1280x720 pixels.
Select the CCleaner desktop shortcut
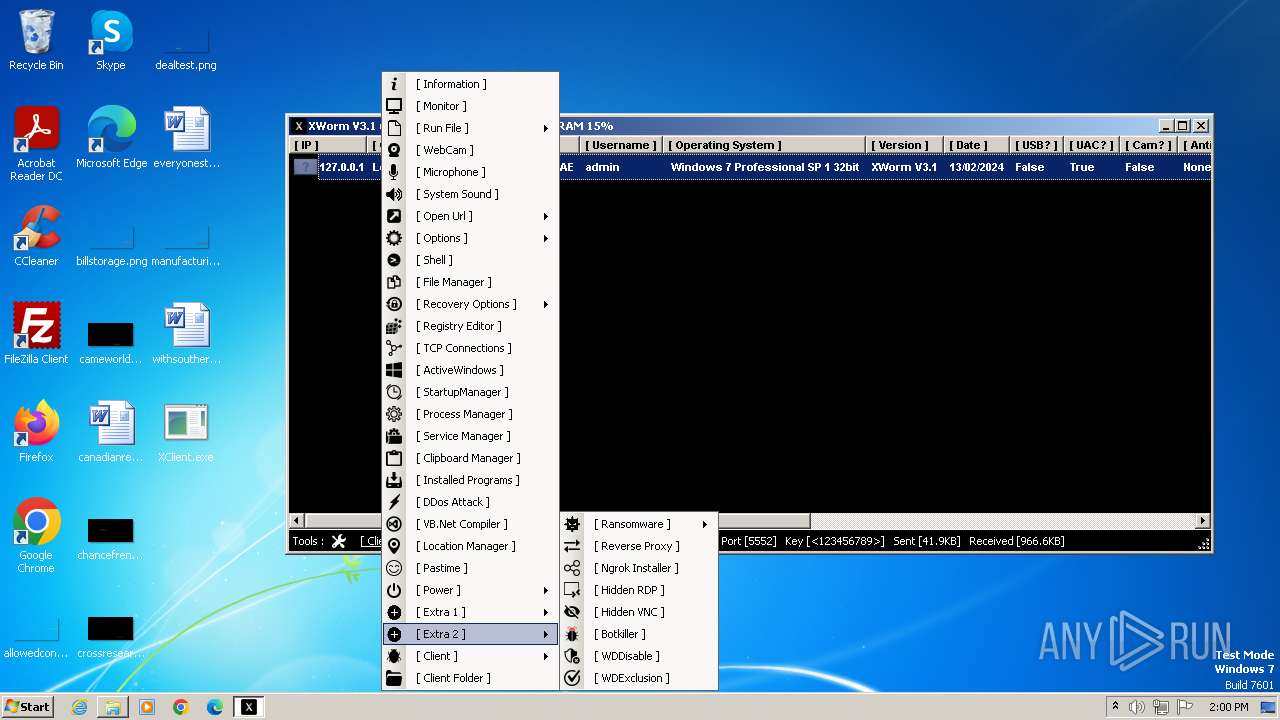click(x=36, y=237)
